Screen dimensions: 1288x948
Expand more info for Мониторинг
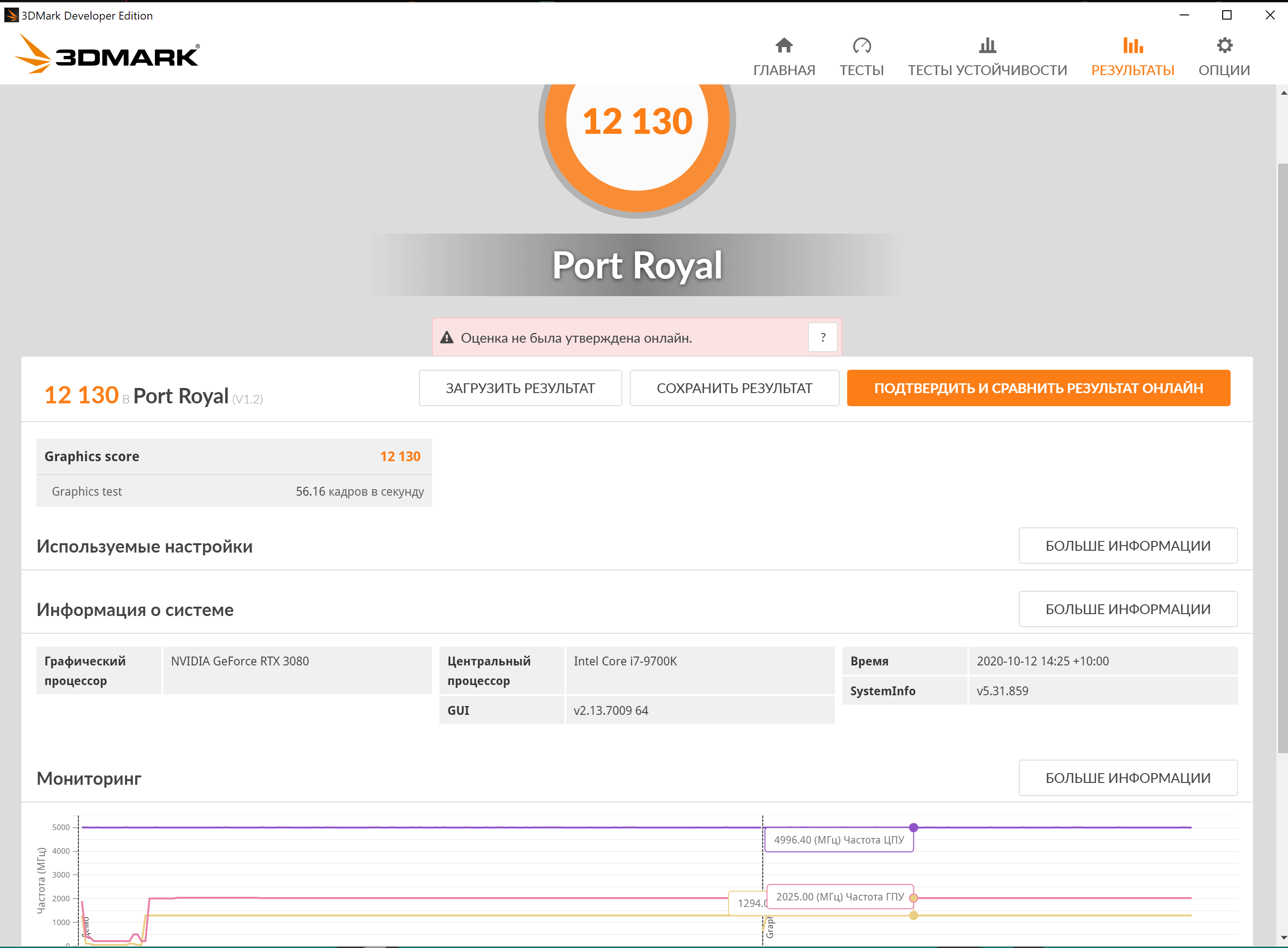1127,778
